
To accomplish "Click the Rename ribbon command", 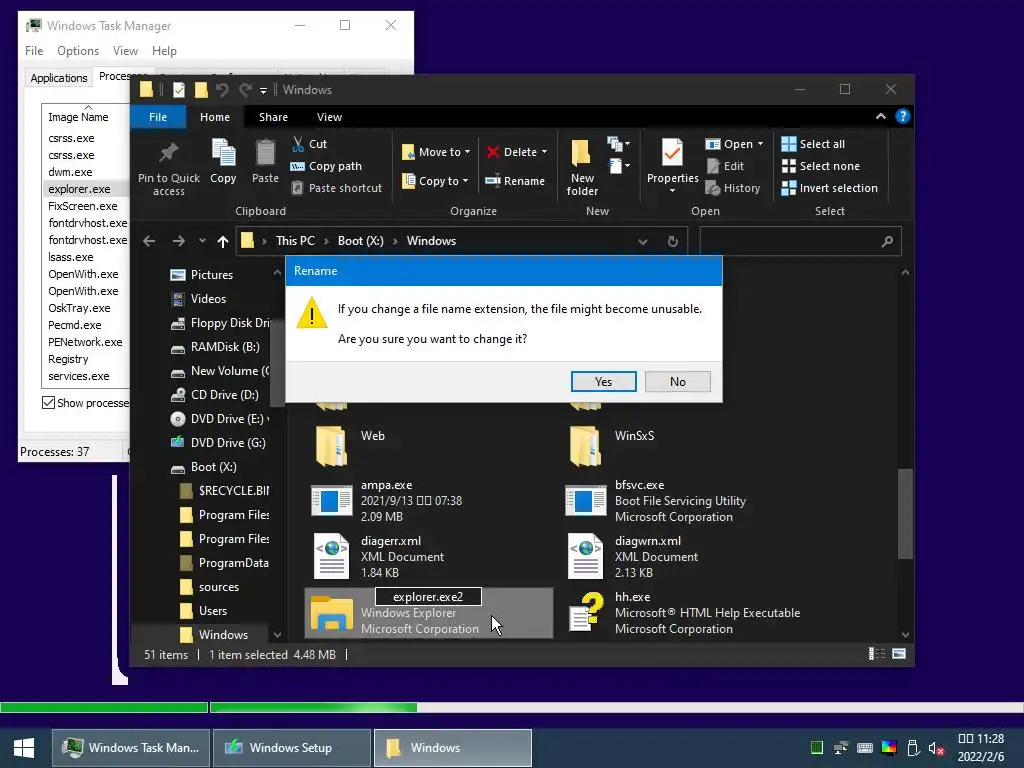I will point(515,181).
